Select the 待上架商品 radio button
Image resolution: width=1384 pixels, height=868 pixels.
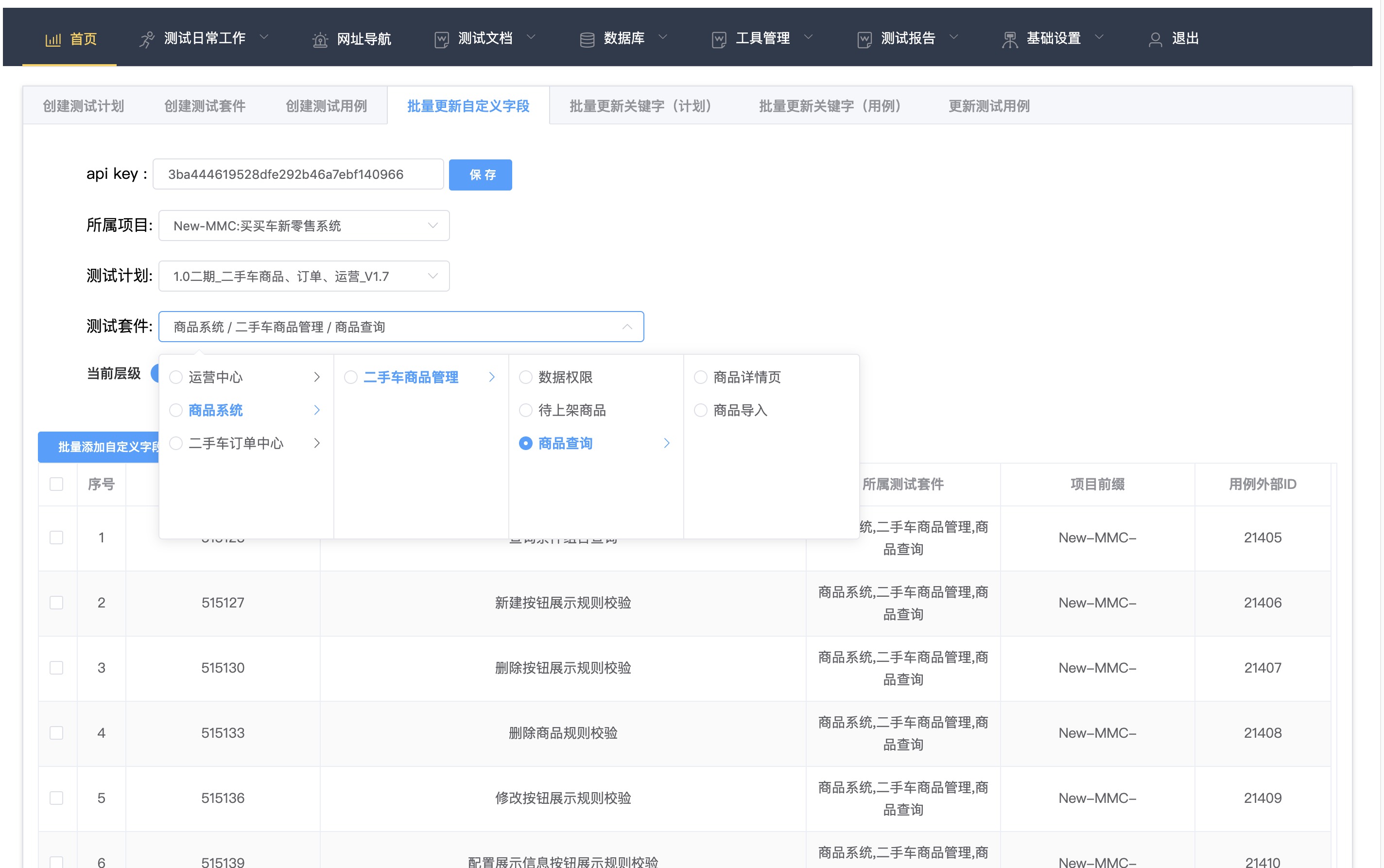coord(526,410)
